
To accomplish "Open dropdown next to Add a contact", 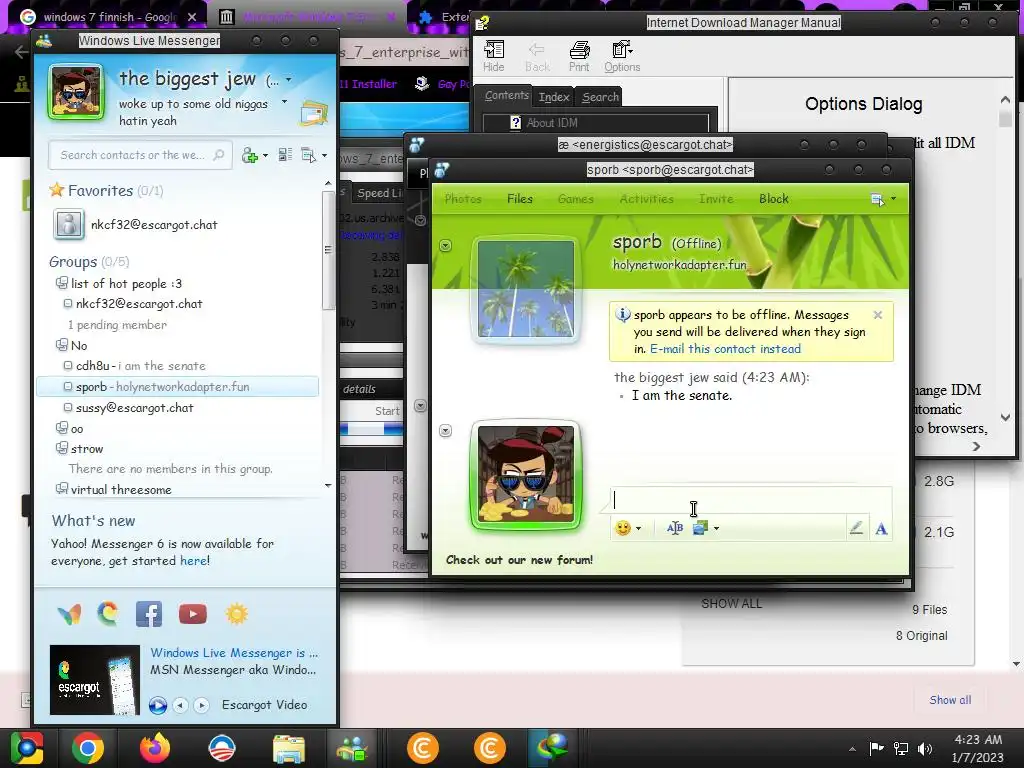I will 265,156.
